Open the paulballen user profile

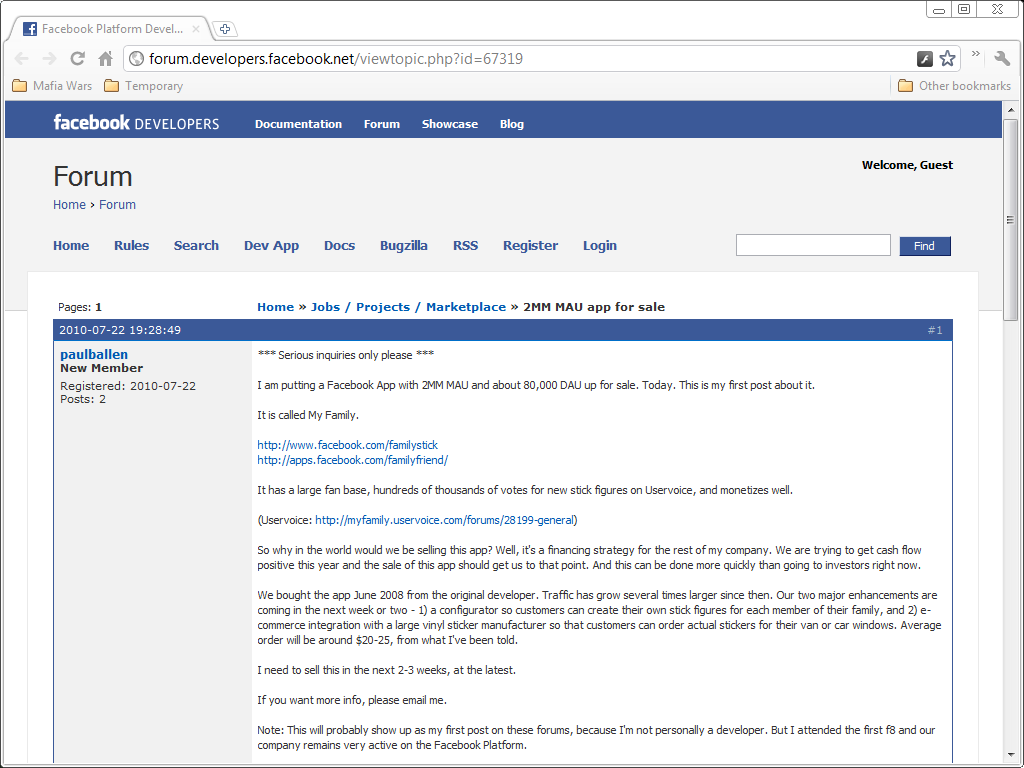click(94, 355)
